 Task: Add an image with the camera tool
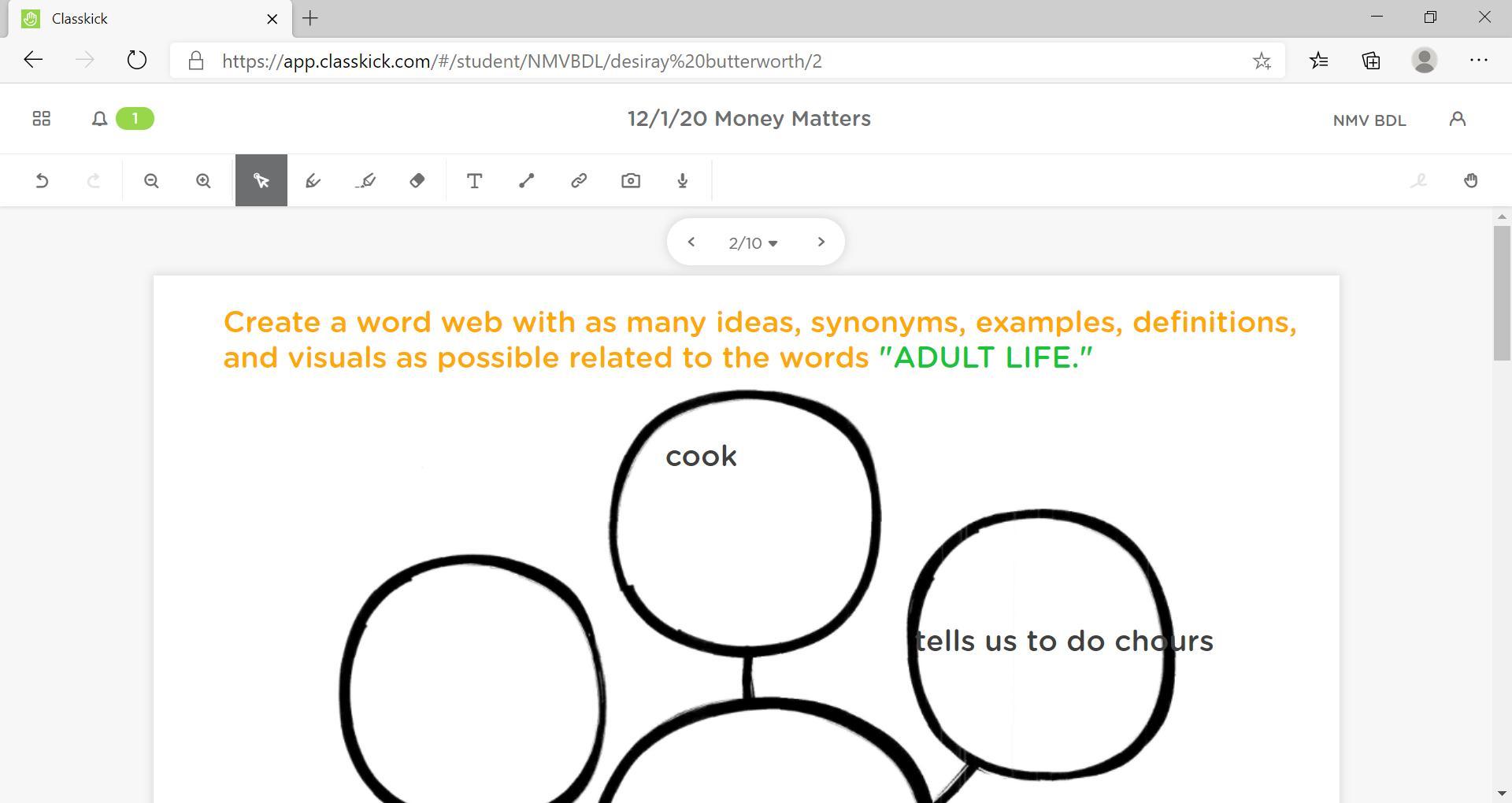631,181
